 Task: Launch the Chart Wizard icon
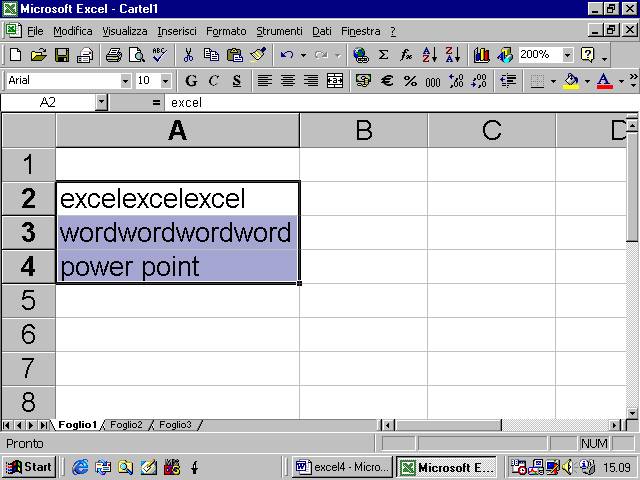coord(482,55)
